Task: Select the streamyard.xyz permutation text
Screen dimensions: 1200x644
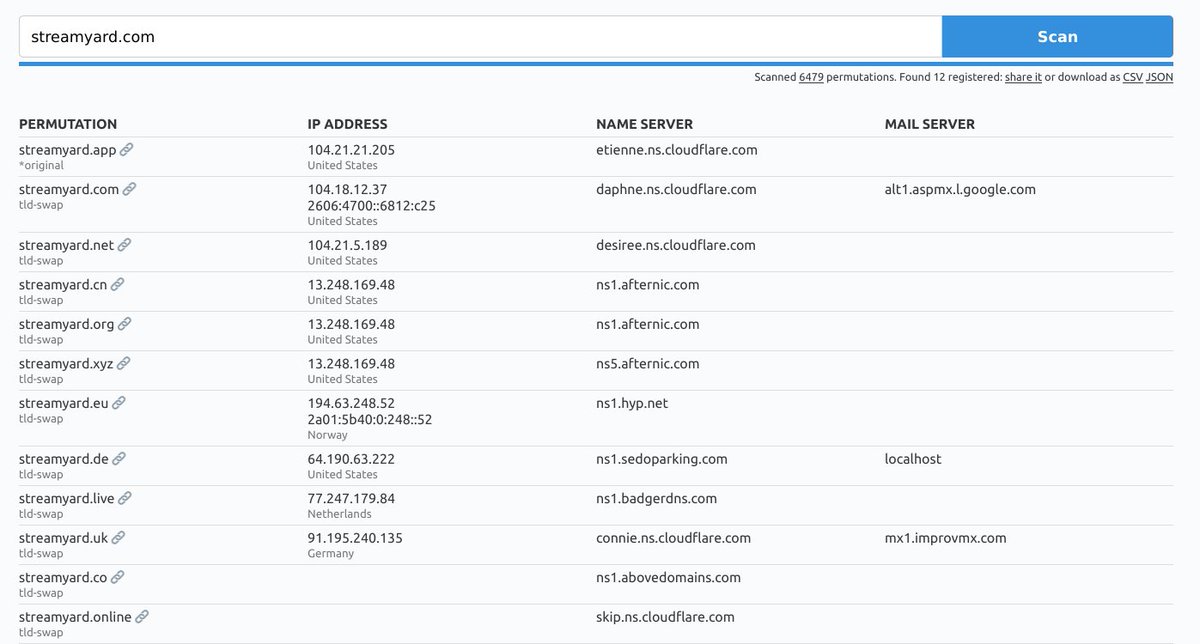Action: point(66,363)
